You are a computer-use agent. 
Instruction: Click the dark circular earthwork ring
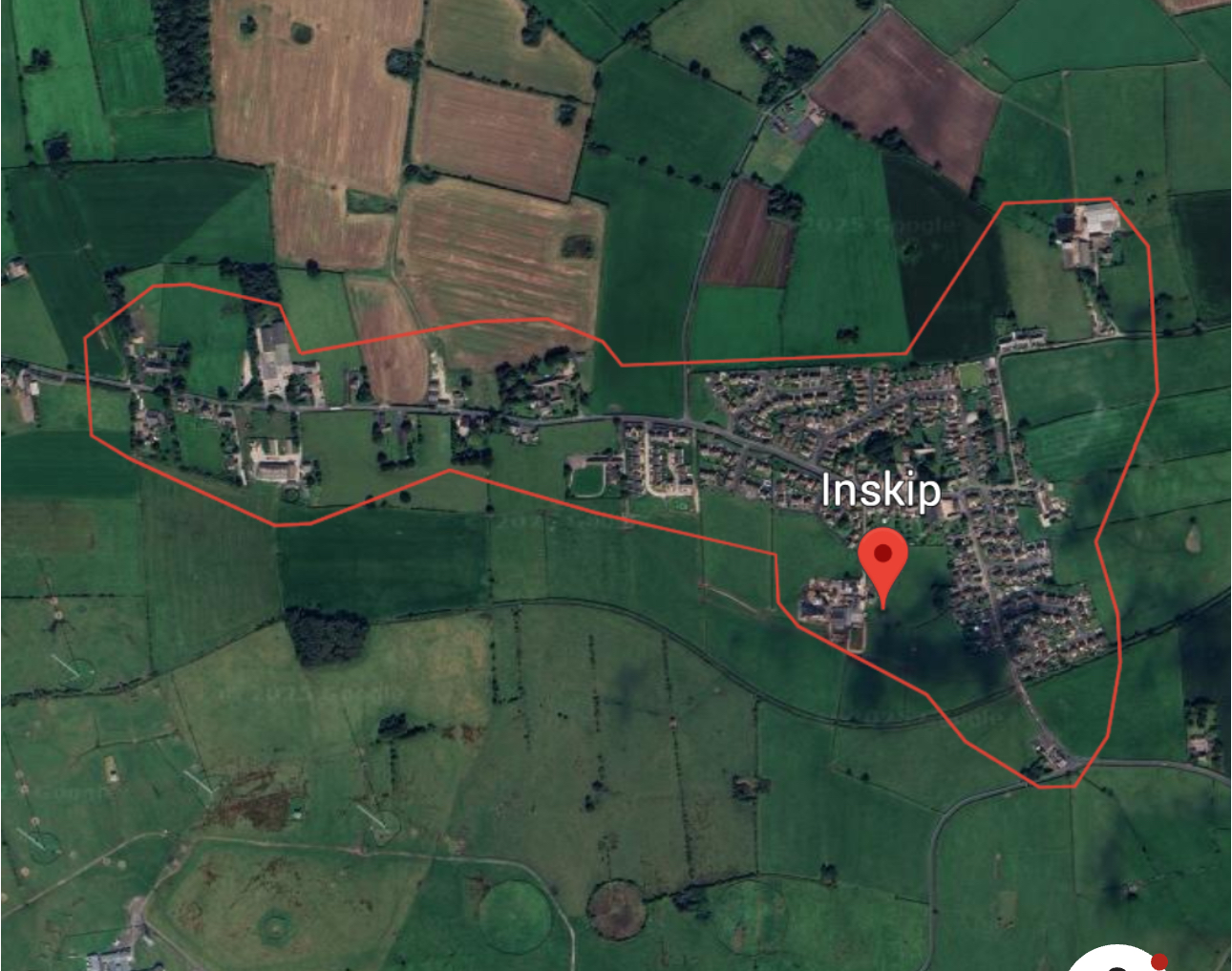(617, 909)
